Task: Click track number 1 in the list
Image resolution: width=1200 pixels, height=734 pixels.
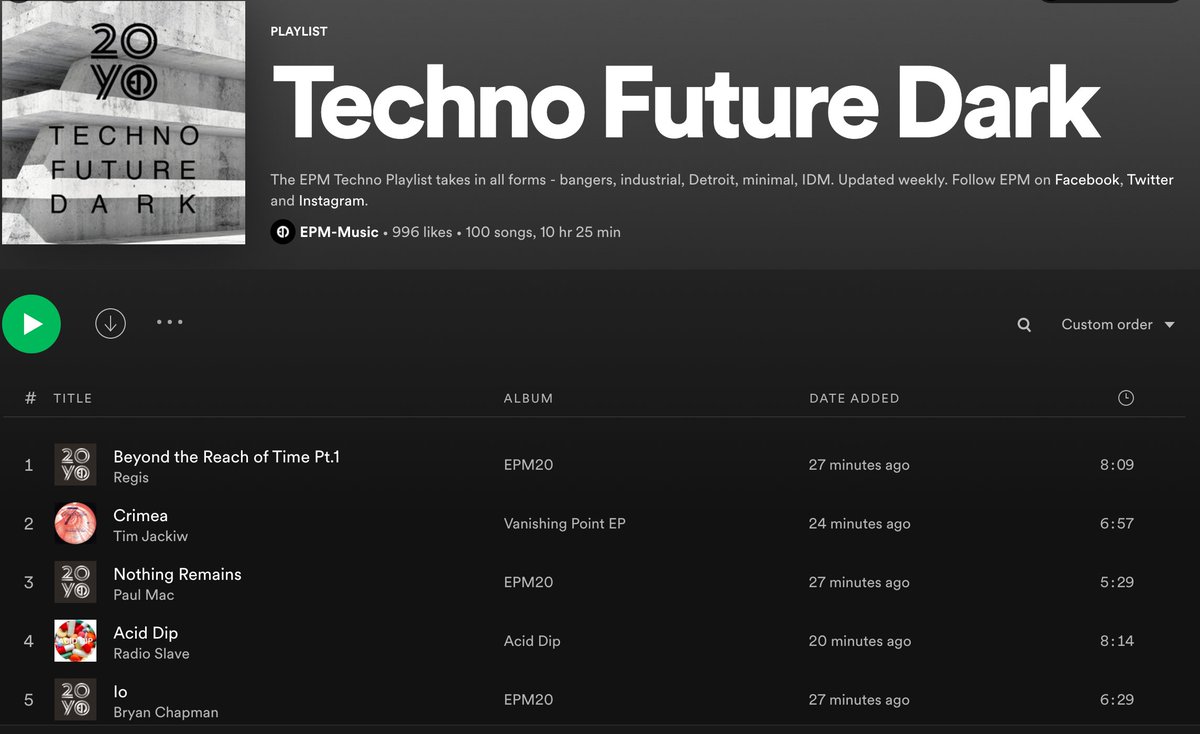Action: tap(29, 465)
